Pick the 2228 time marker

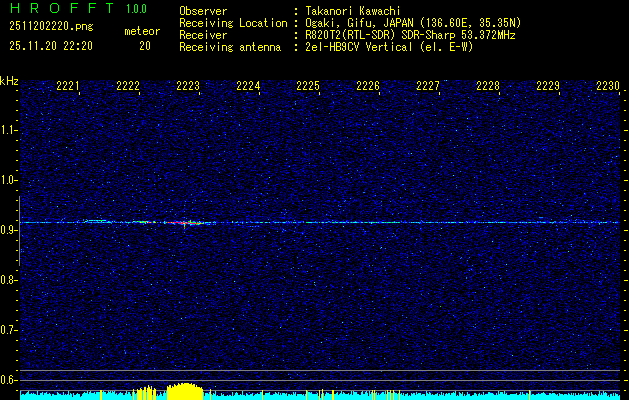(488, 87)
